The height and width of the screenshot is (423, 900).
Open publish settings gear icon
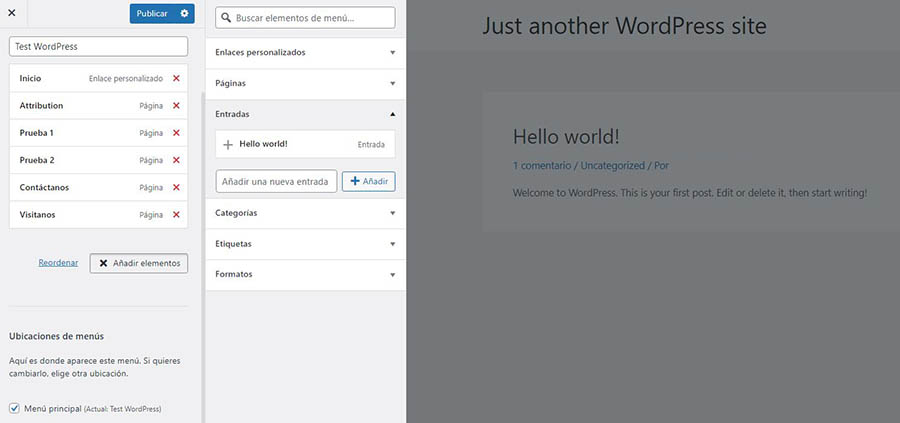[183, 14]
